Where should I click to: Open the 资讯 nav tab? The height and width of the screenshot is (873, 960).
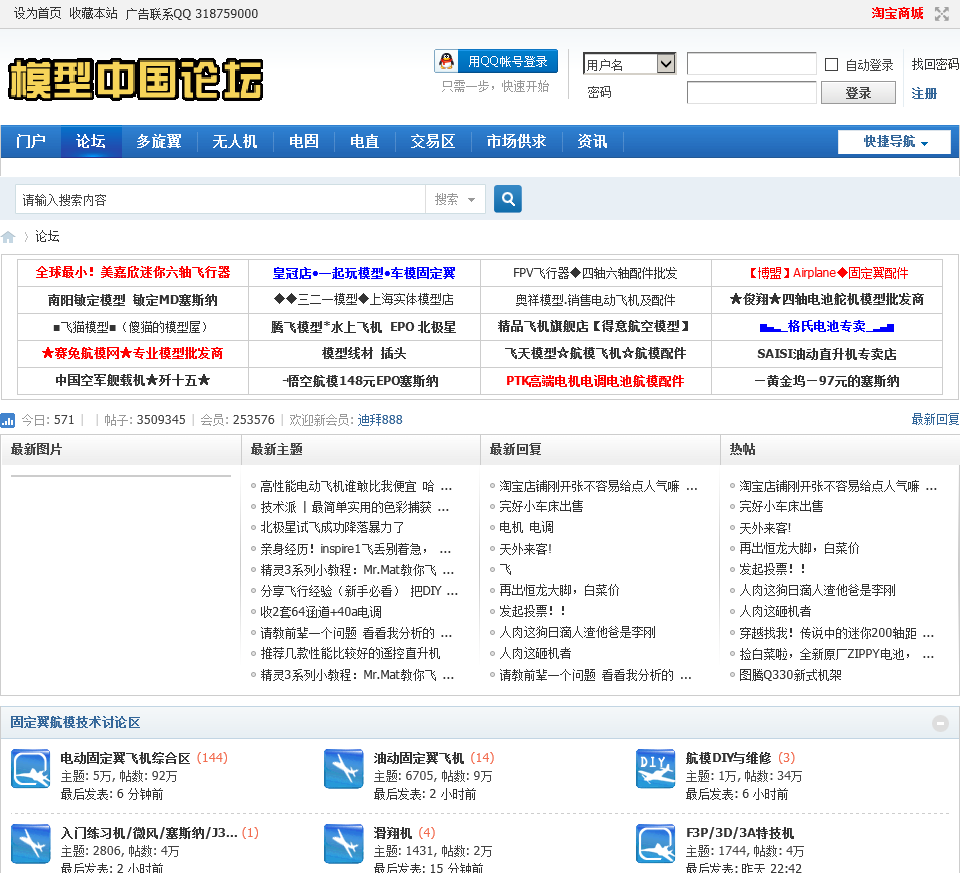coord(592,141)
